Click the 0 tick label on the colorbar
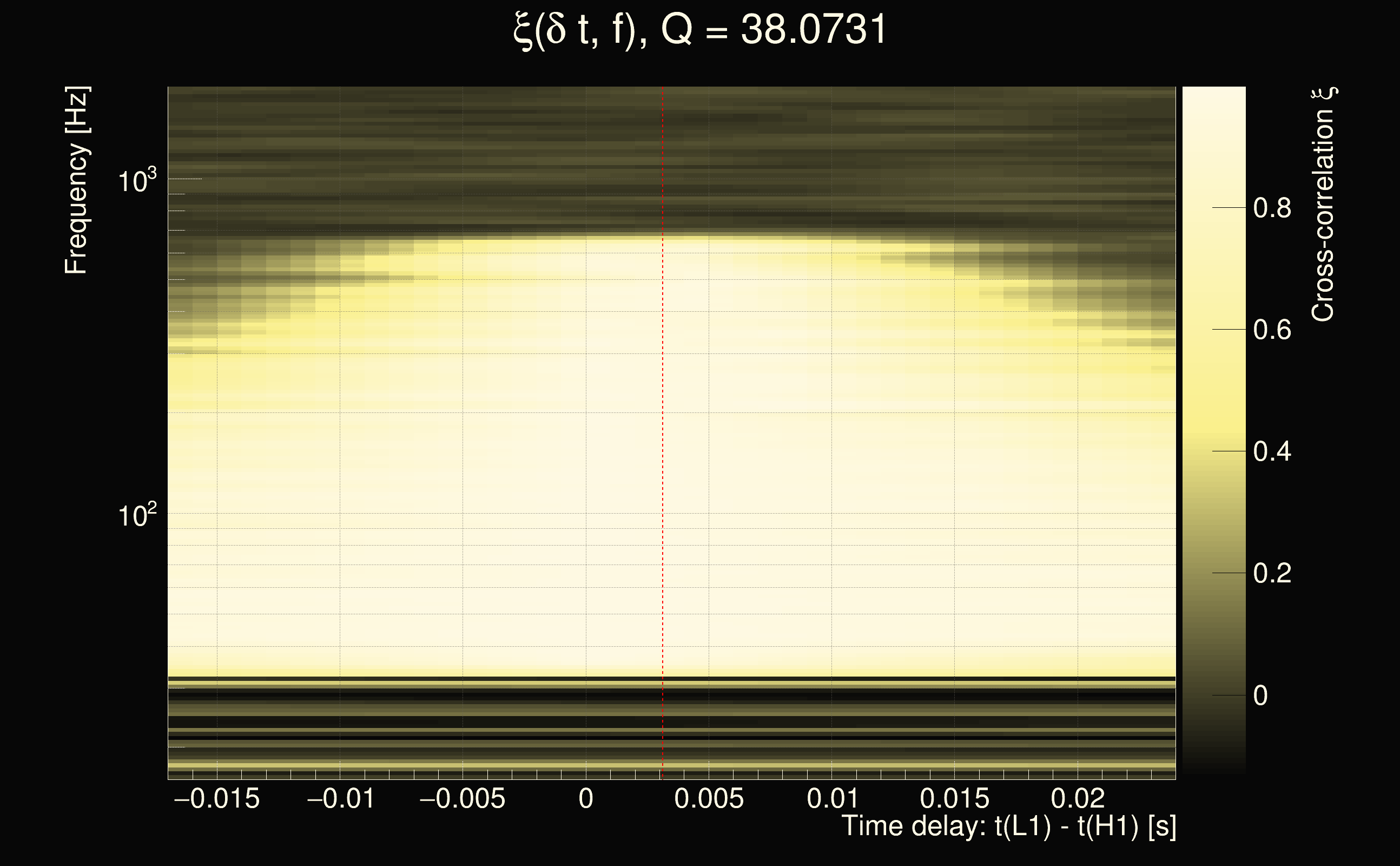 [x=1260, y=696]
